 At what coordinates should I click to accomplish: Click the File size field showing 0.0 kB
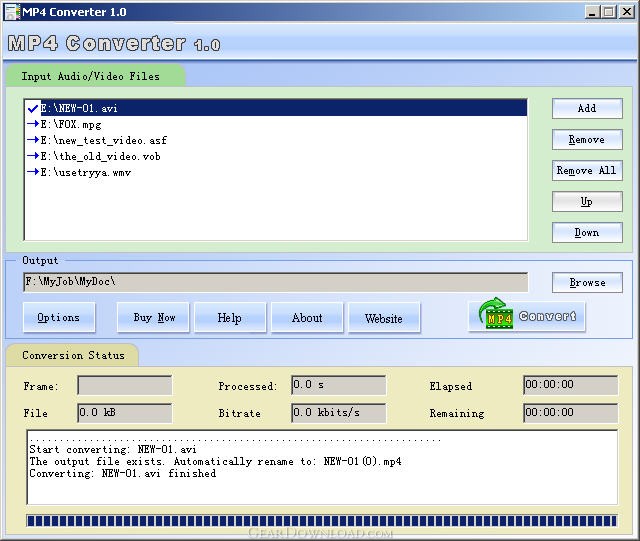124,413
